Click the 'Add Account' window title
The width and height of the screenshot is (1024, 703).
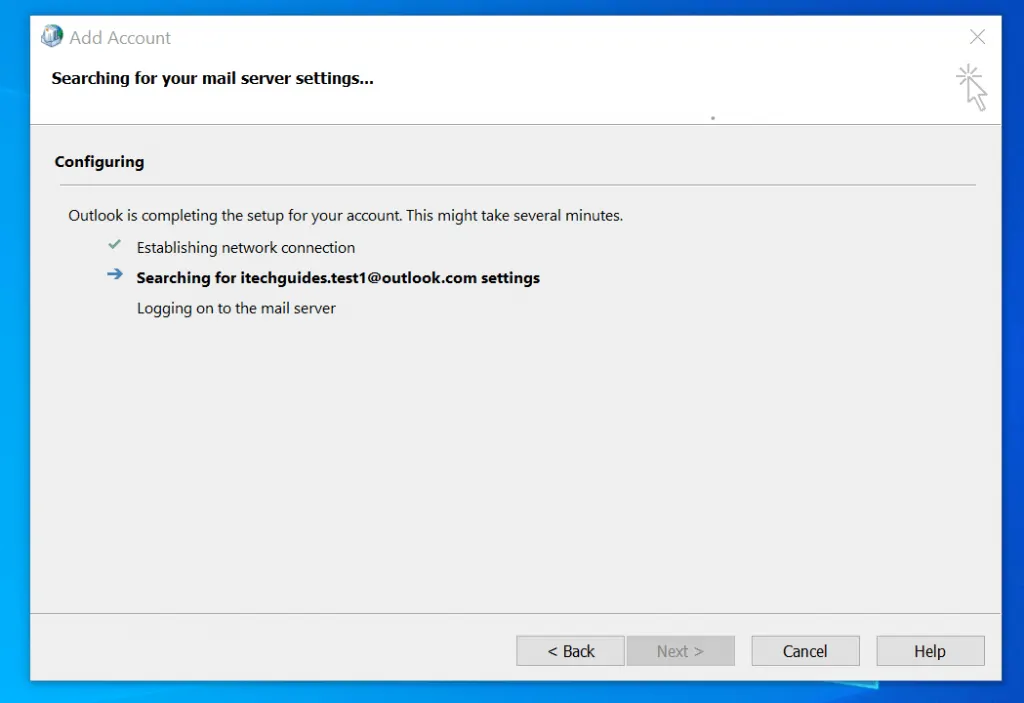click(120, 38)
